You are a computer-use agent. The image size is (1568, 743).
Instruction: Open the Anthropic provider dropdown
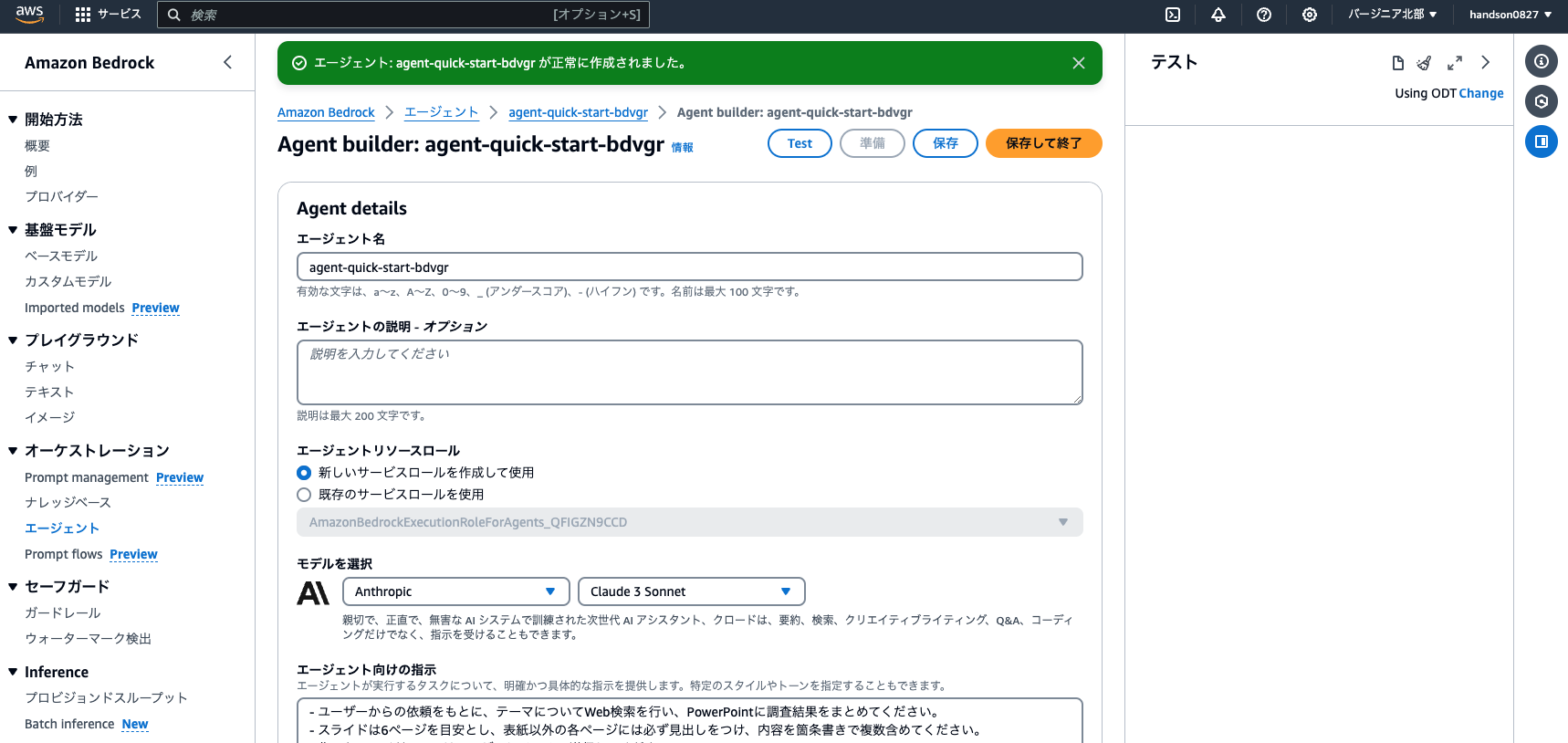pyautogui.click(x=456, y=591)
